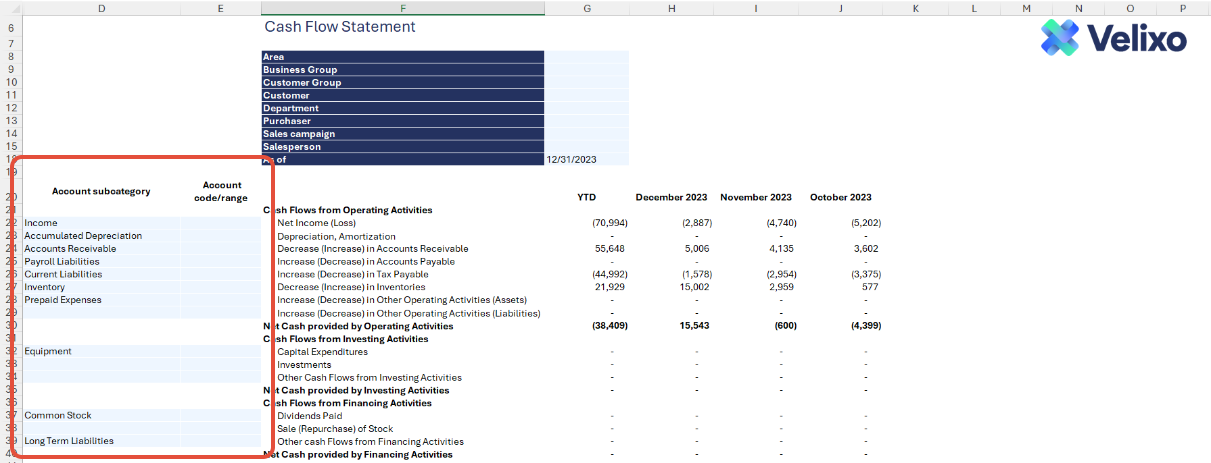Click the Depreciation, Amortization row label

(x=336, y=236)
